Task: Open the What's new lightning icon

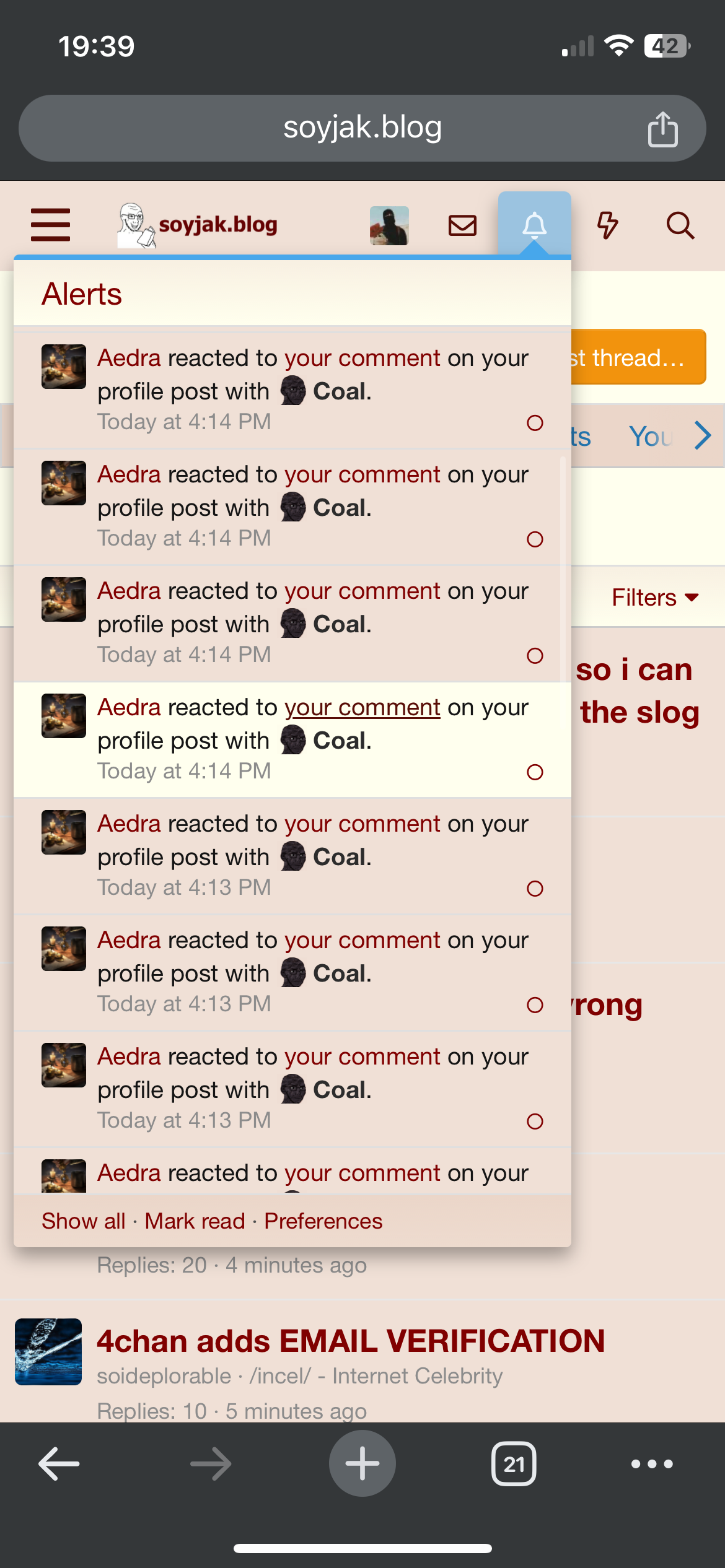Action: pos(607,225)
